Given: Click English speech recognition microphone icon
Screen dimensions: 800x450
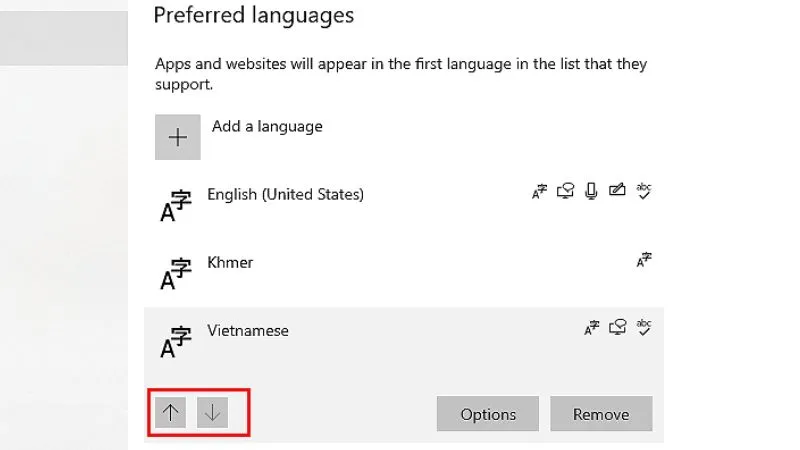Looking at the screenshot, I should click(x=592, y=190).
